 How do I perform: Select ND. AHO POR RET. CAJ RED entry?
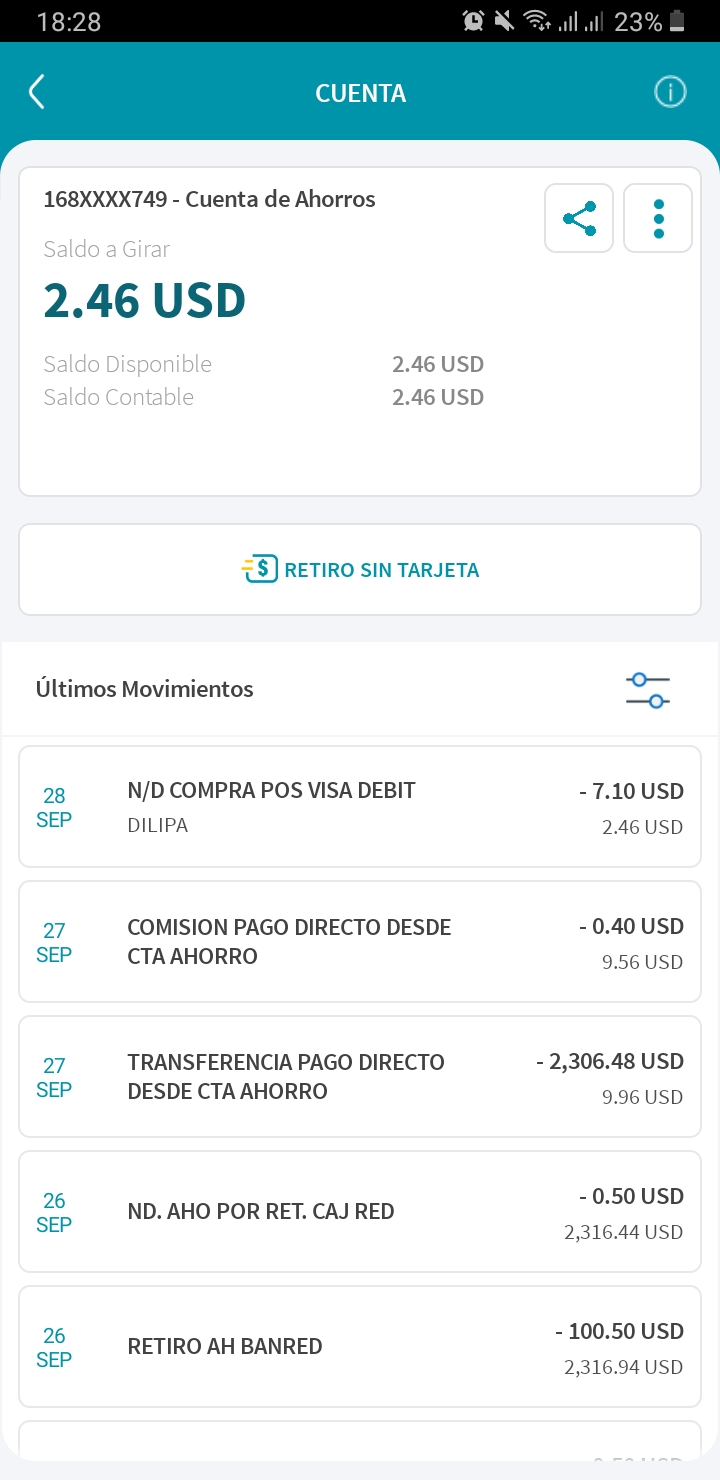(360, 1212)
